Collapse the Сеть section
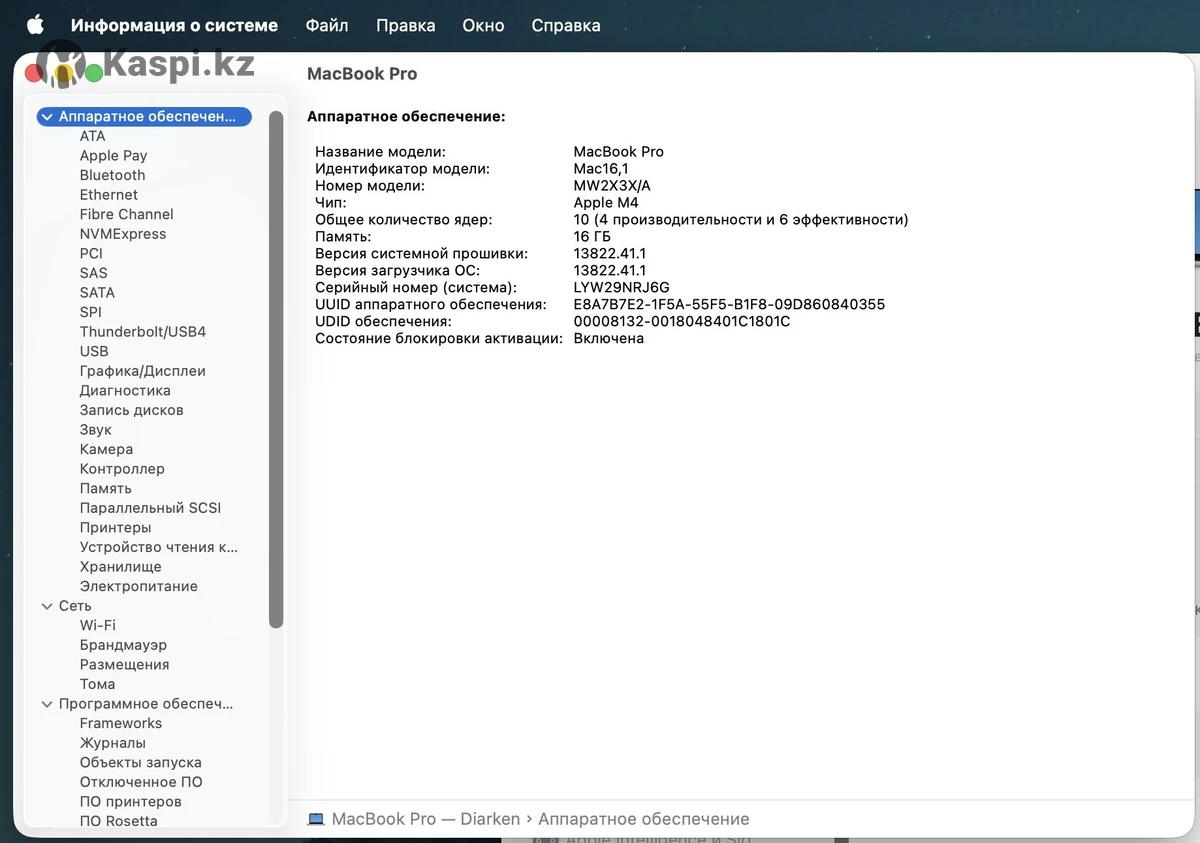The image size is (1200, 843). click(47, 606)
